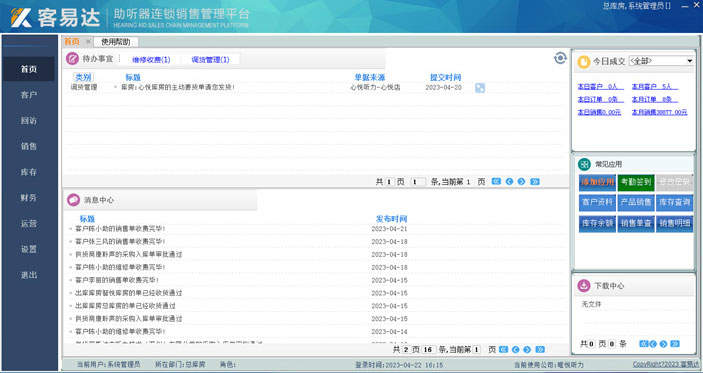Open 财务 in the left sidebar

point(29,198)
